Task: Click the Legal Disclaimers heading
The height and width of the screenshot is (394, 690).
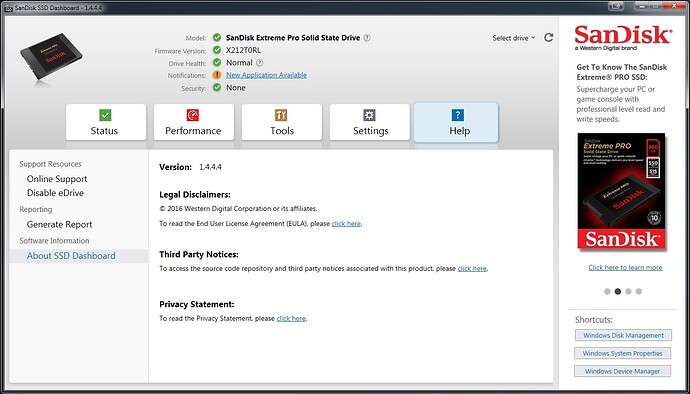Action: (x=195, y=195)
